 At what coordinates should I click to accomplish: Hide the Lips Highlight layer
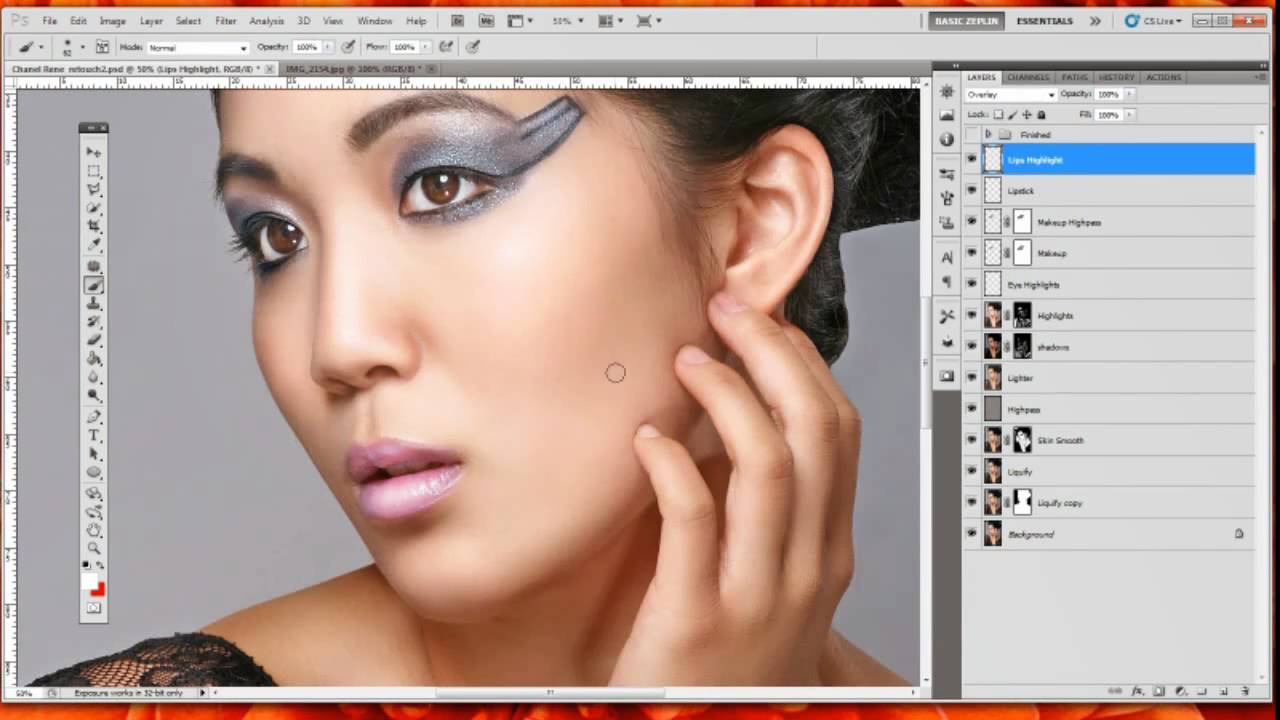tap(971, 160)
